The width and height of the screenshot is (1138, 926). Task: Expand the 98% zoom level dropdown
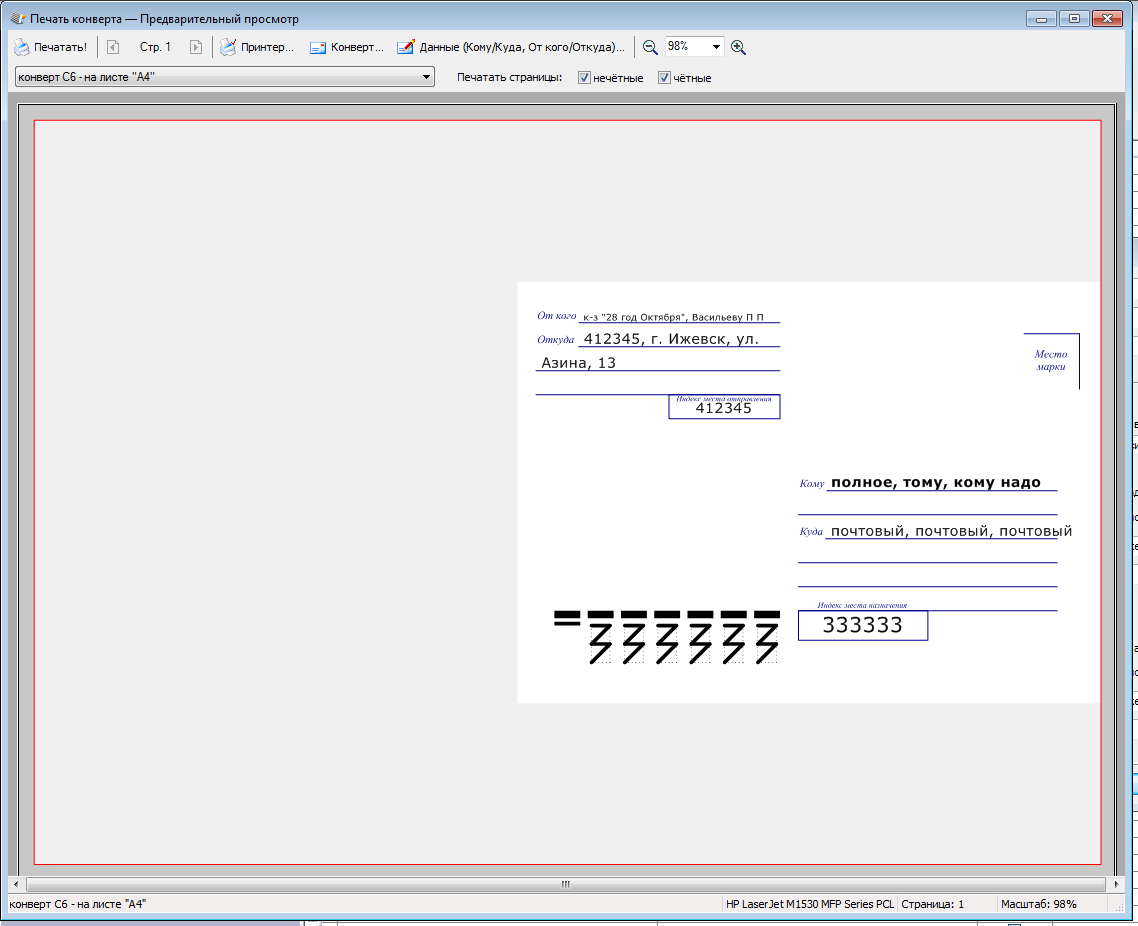click(716, 47)
